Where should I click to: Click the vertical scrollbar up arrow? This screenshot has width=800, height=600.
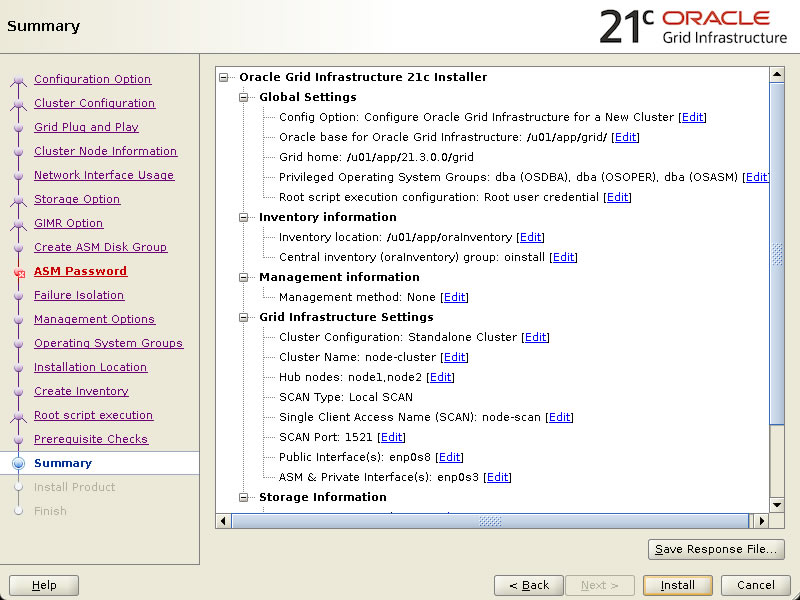777,75
